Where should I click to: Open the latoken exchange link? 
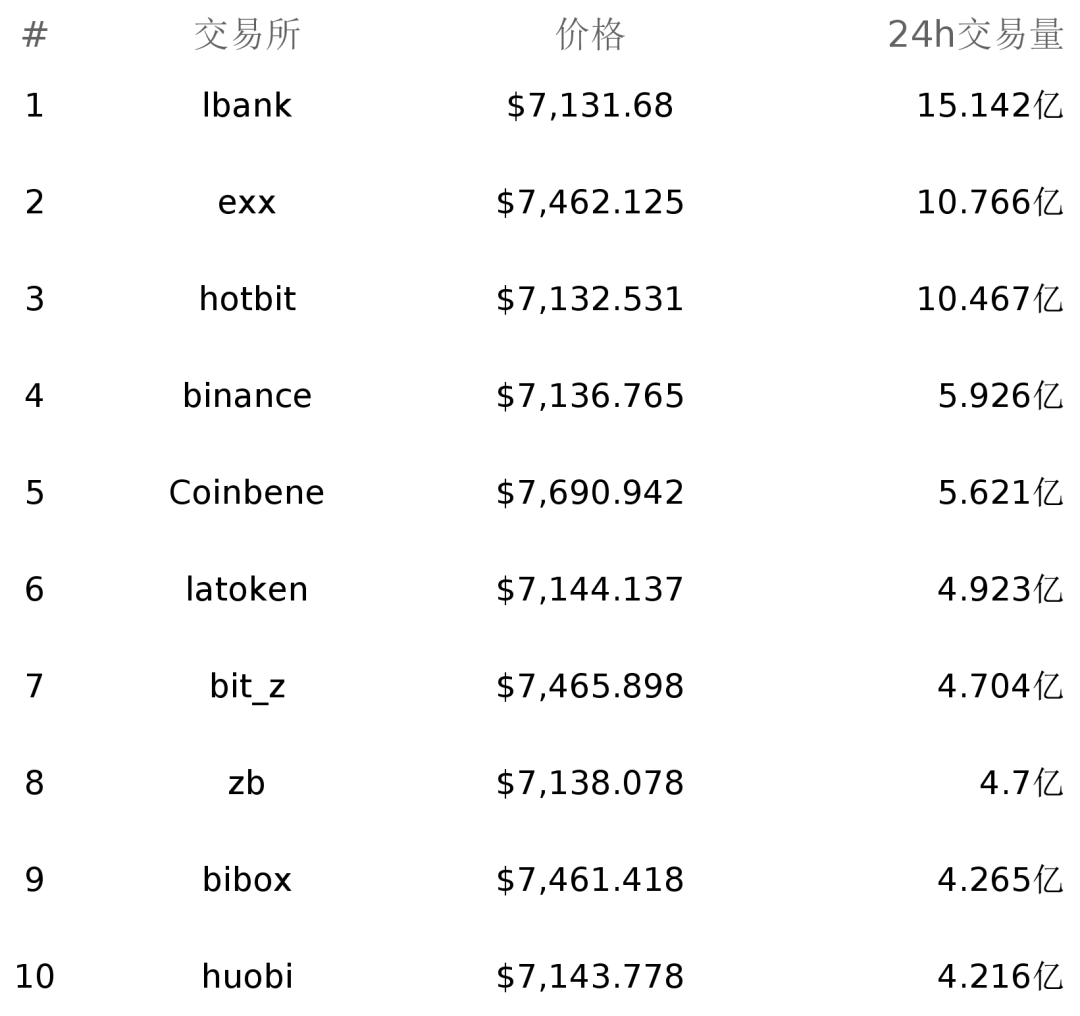point(247,590)
